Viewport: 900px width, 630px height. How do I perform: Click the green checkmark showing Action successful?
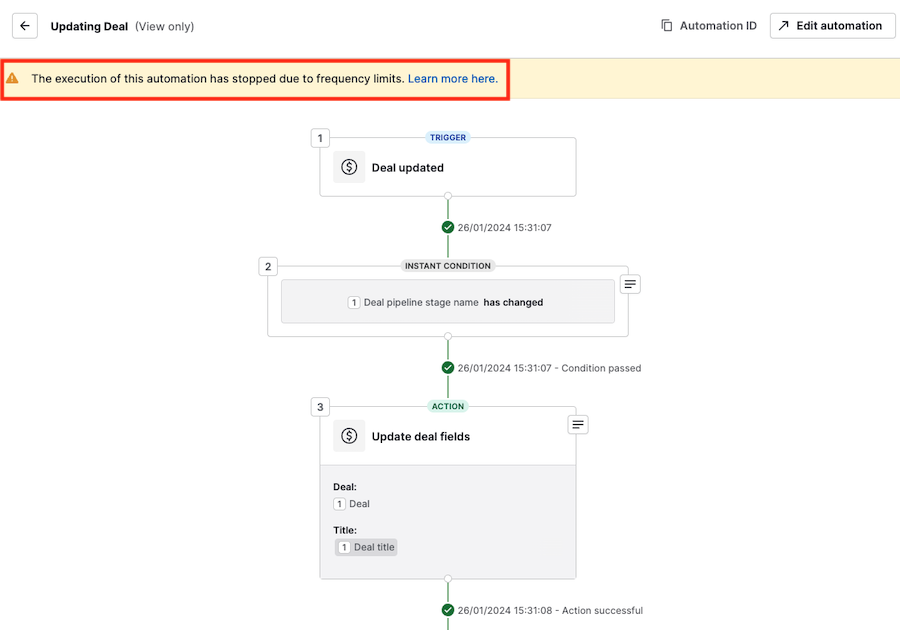pos(447,610)
